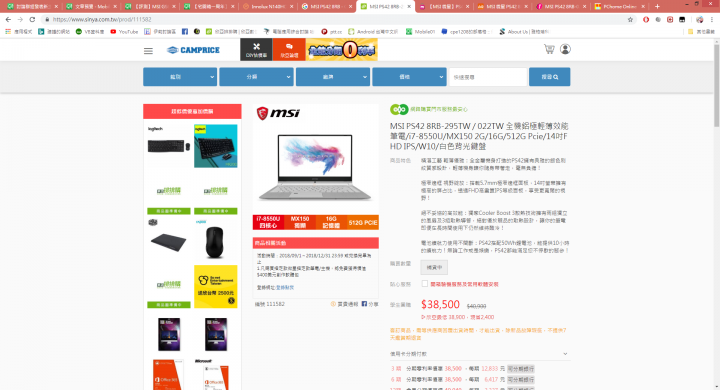Image resolution: width=720 pixels, height=390 pixels.
Task: Reload the page with the refresh icon
Action: point(32,19)
